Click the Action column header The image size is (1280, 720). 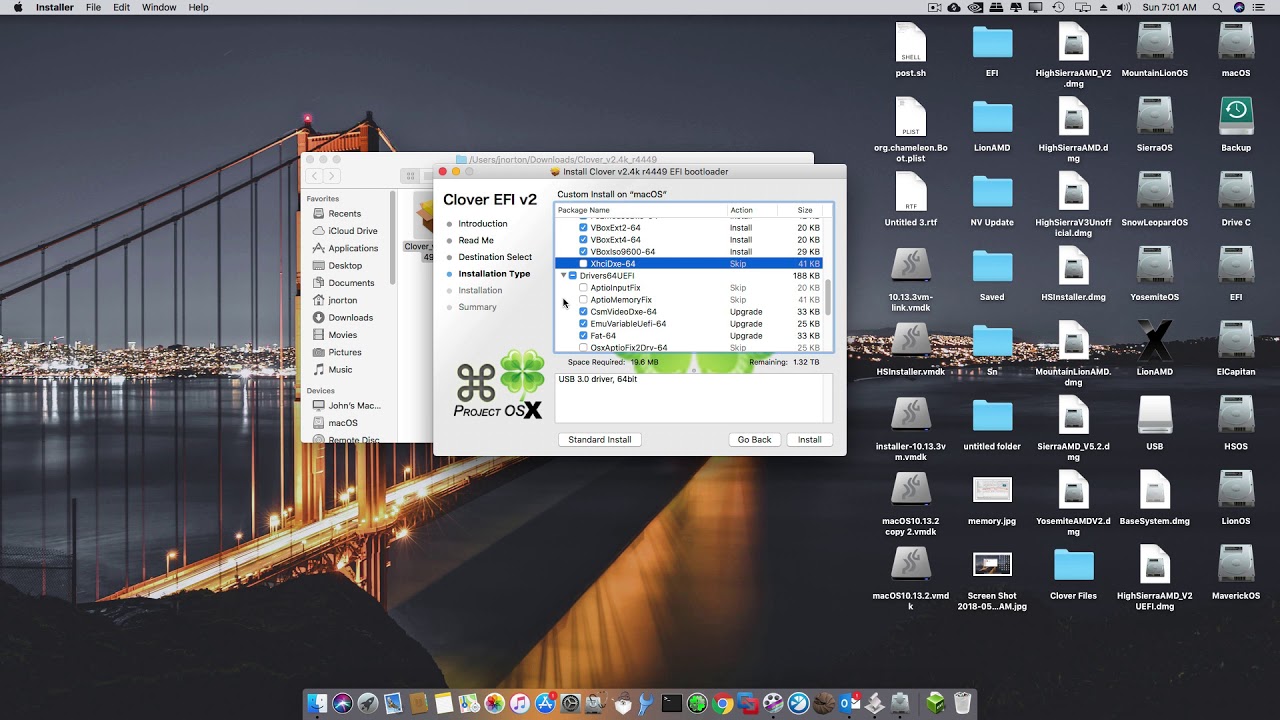[753, 210]
